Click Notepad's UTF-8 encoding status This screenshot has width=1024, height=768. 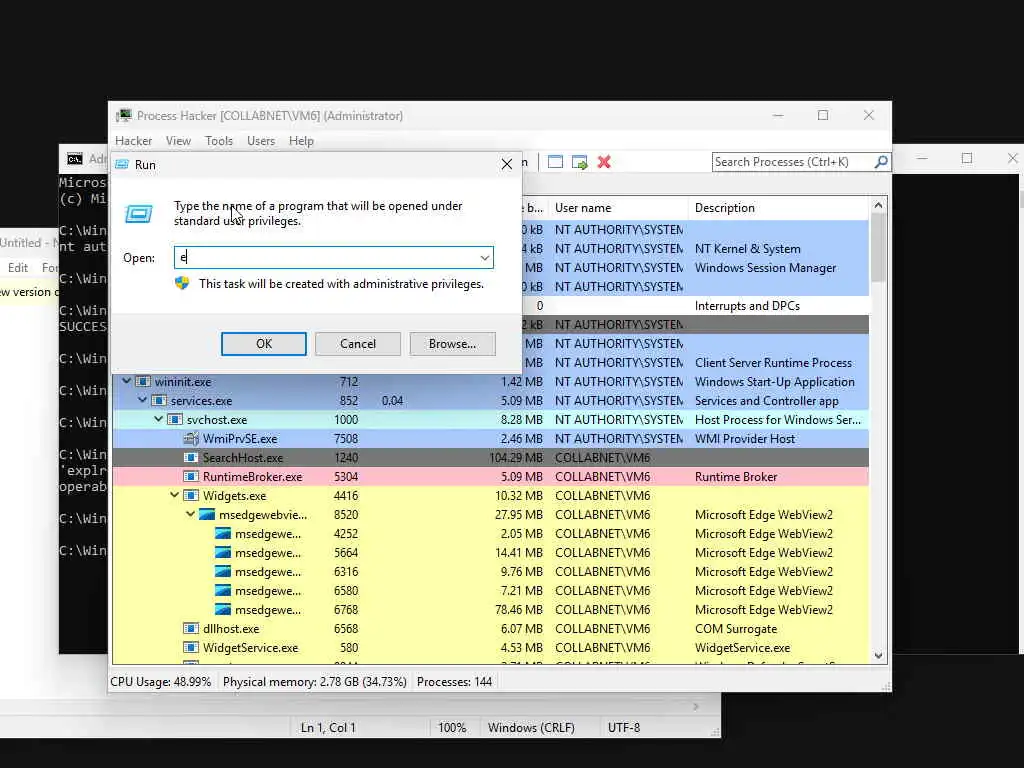pos(624,727)
